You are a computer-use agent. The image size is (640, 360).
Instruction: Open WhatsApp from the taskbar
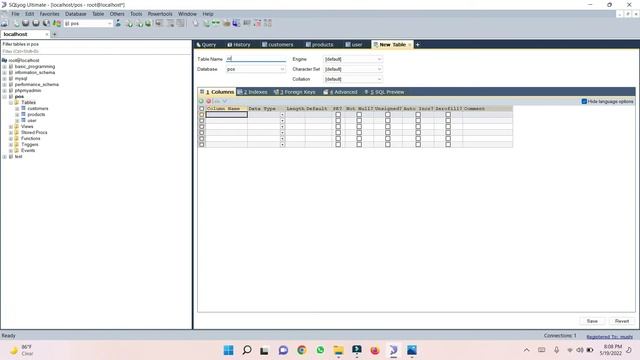click(x=320, y=350)
